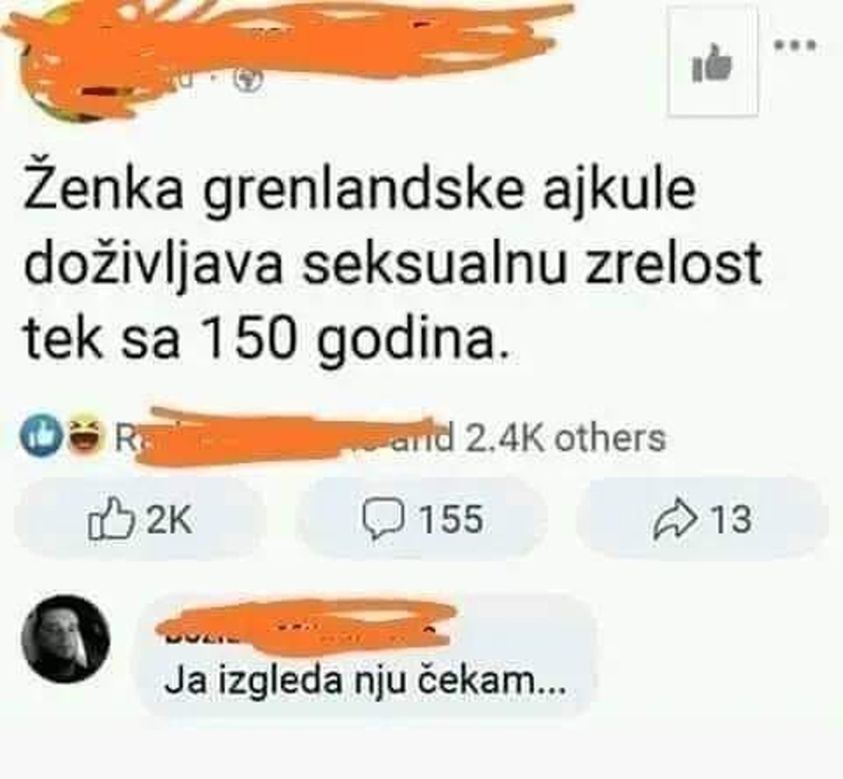Click the page like thumbs-up button
The height and width of the screenshot is (779, 843).
coord(712,62)
